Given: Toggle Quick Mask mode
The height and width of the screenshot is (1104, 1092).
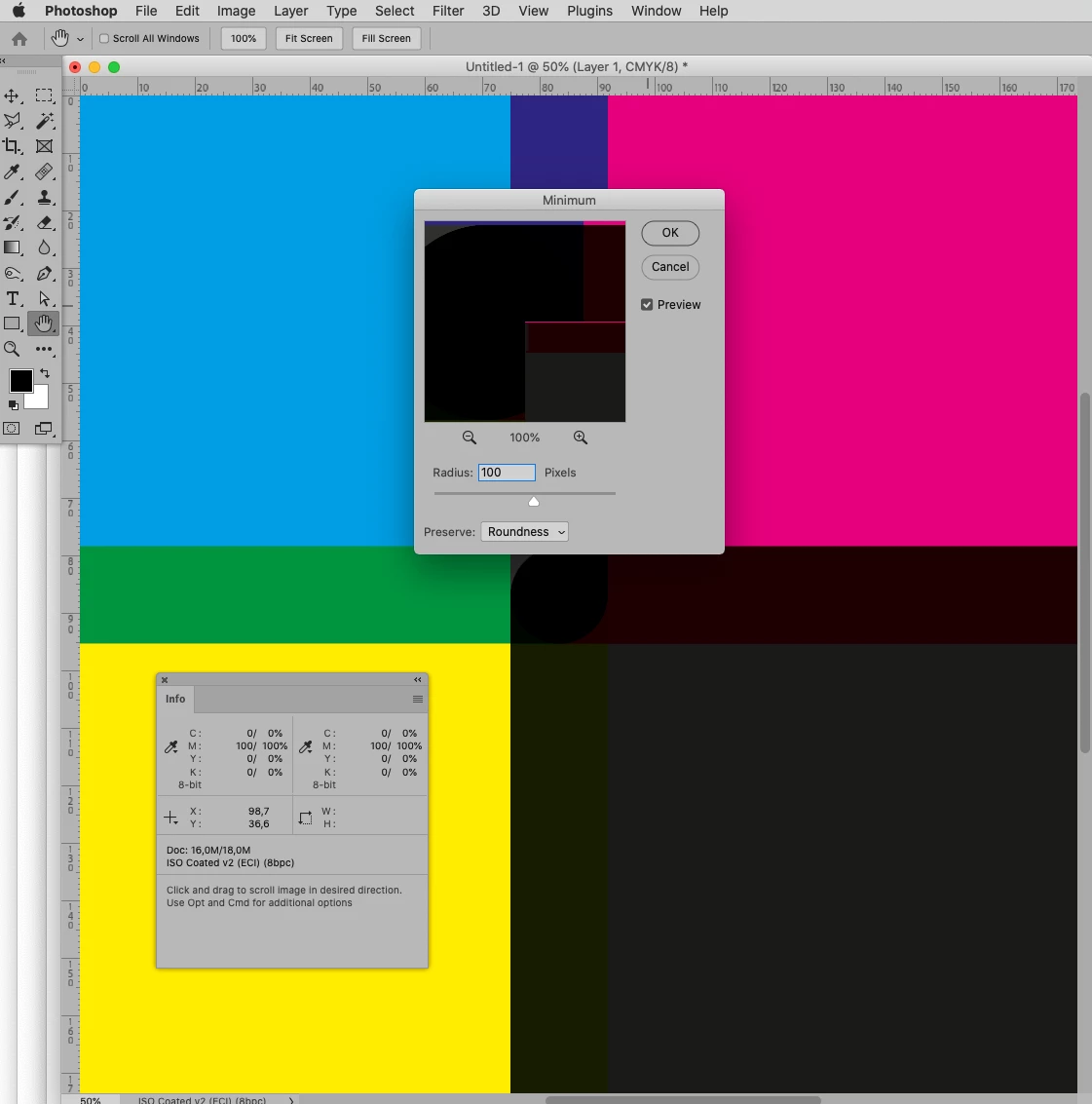Looking at the screenshot, I should click(x=12, y=428).
